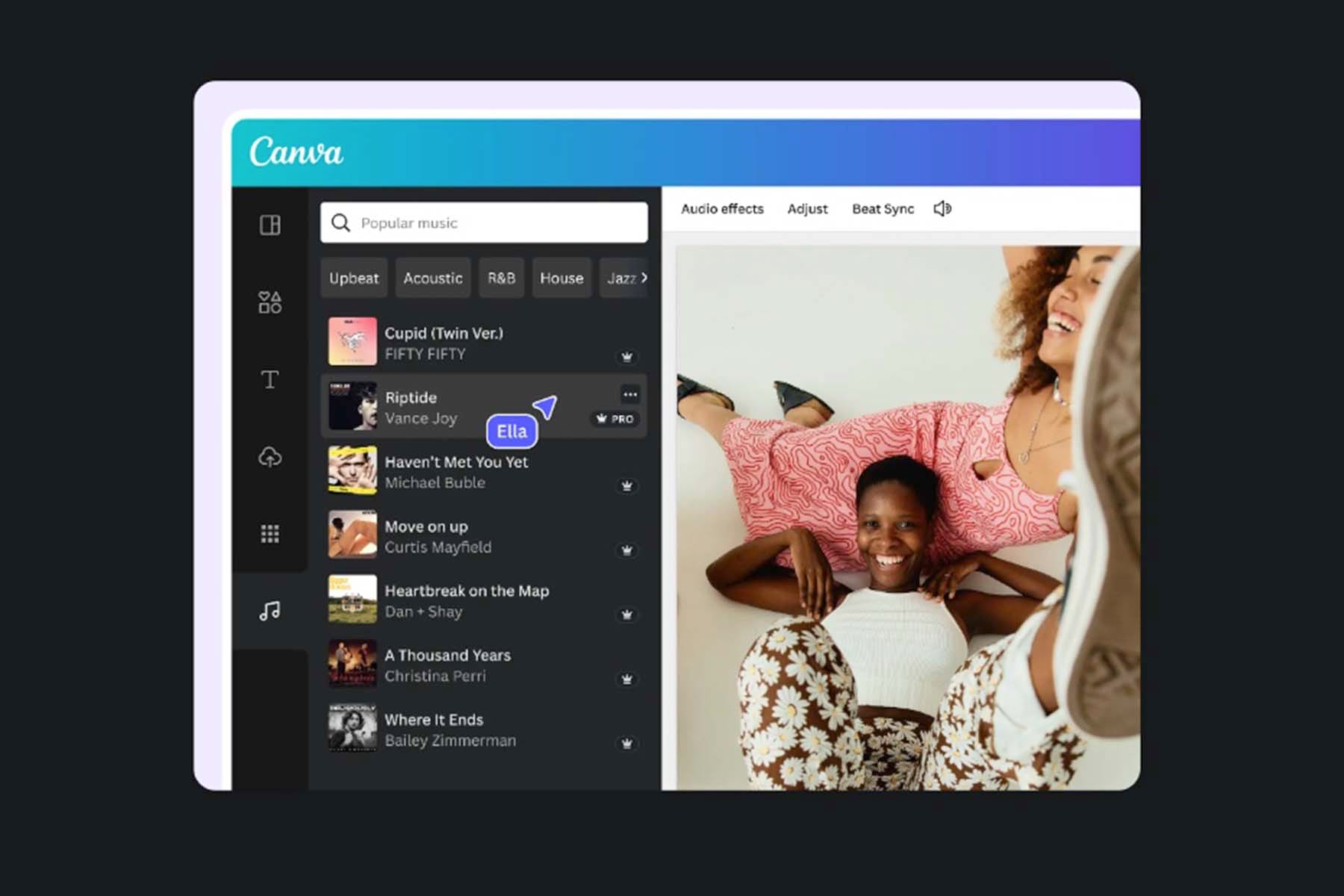Select the photo on the design canvas
The image size is (1344, 896).
point(908,517)
